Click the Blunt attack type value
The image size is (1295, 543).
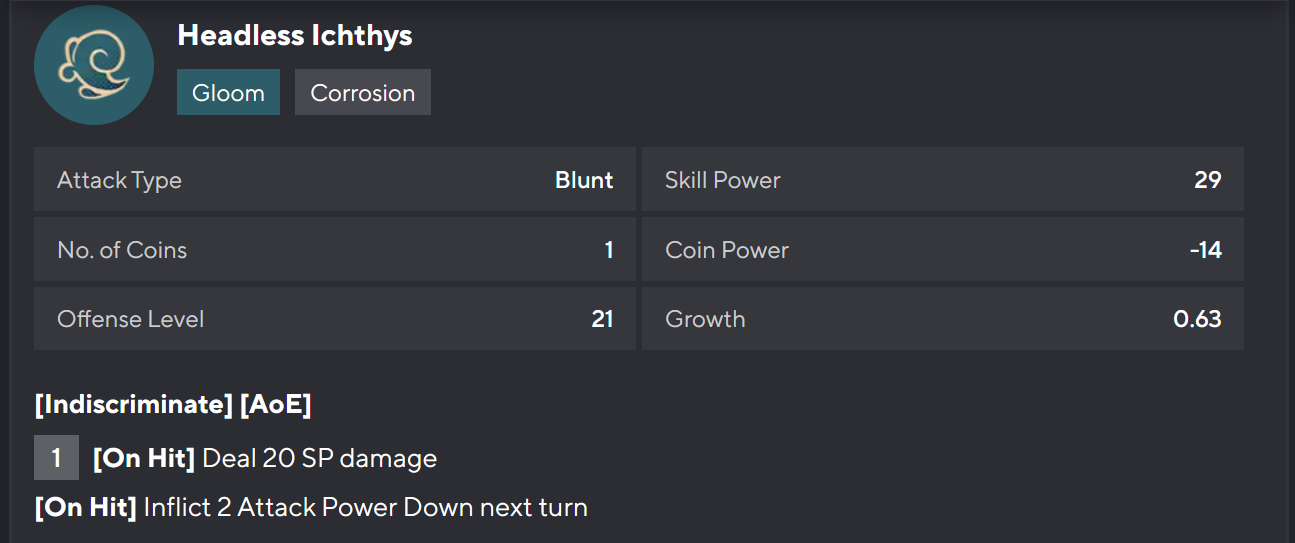(584, 180)
